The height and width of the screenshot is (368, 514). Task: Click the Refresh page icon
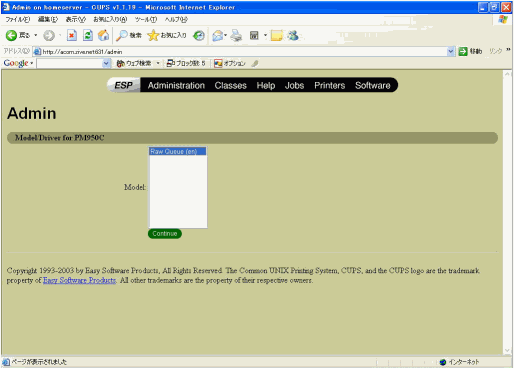88,35
